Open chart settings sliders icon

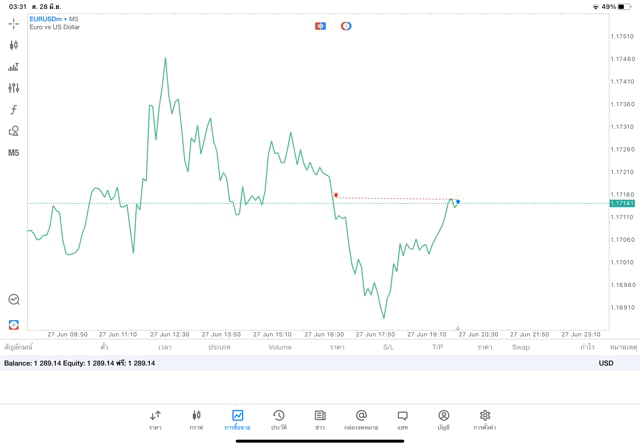[14, 88]
